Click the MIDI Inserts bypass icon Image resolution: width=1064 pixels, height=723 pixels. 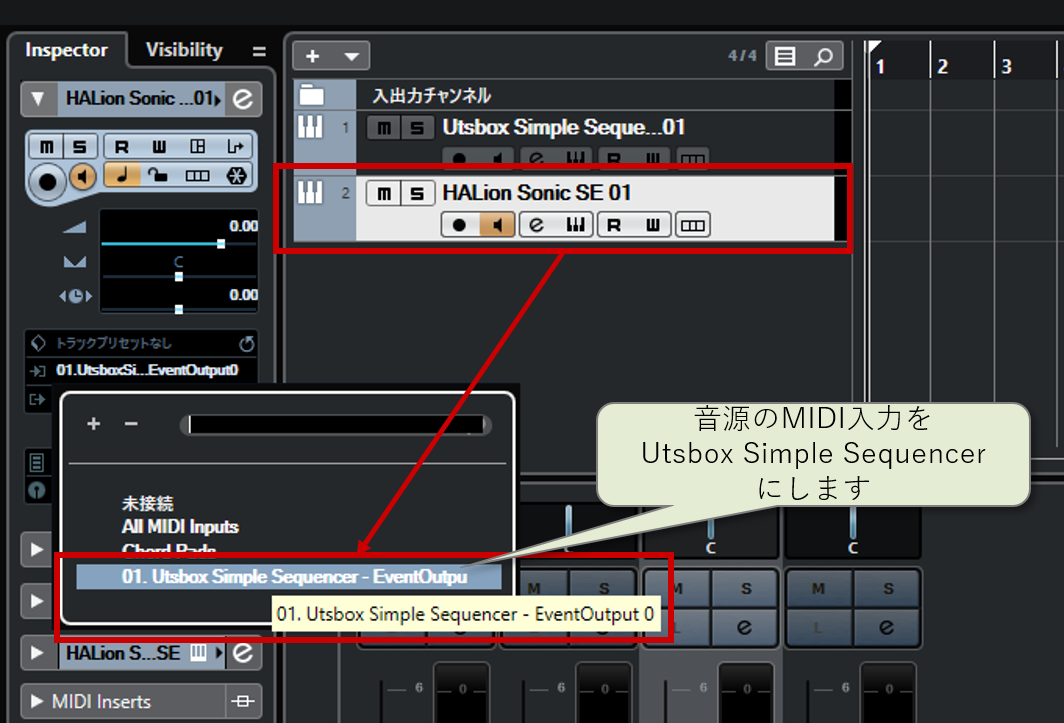point(243,701)
